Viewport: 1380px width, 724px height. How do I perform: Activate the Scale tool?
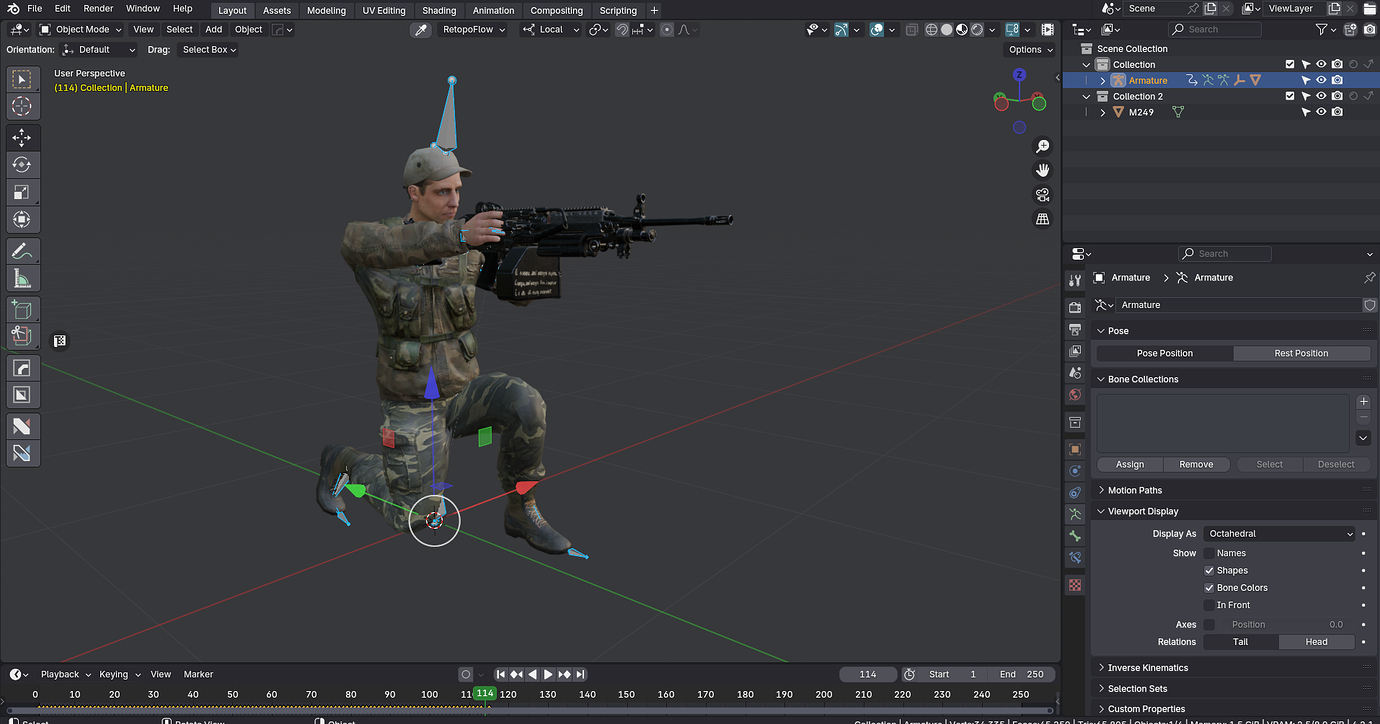click(x=22, y=192)
